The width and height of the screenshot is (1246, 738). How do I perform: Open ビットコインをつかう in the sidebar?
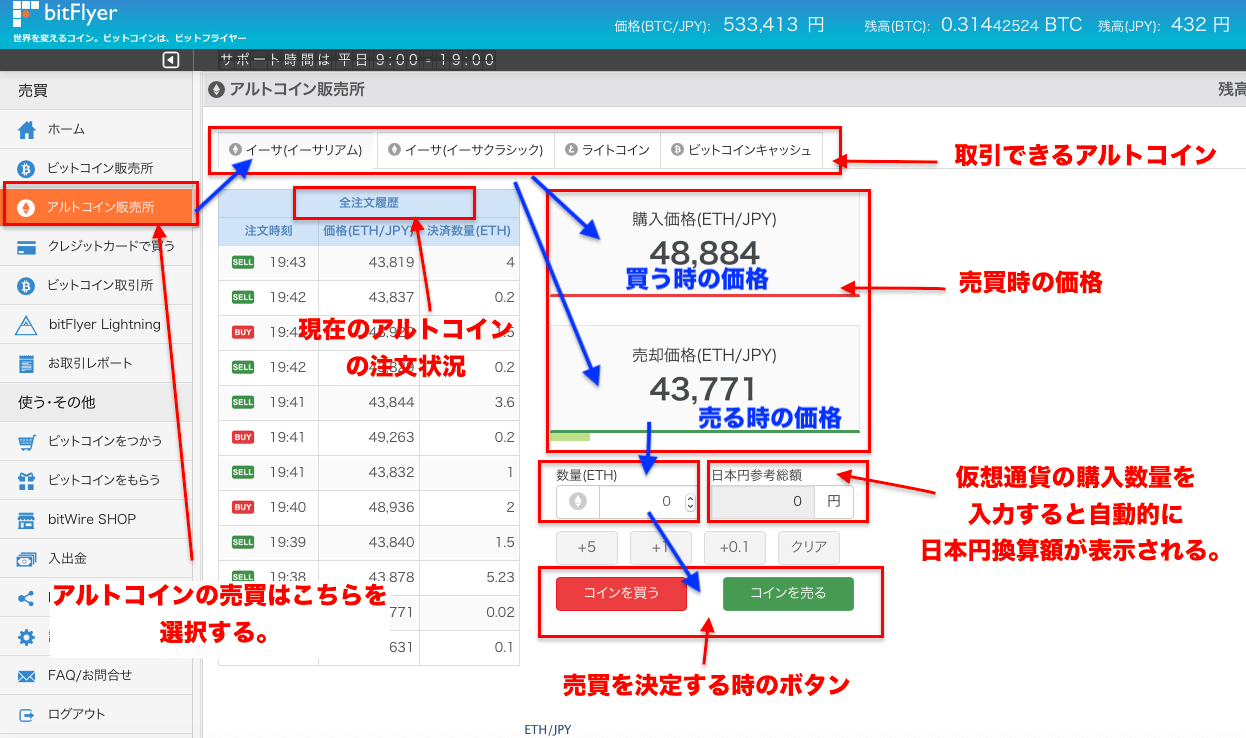pyautogui.click(x=95, y=441)
